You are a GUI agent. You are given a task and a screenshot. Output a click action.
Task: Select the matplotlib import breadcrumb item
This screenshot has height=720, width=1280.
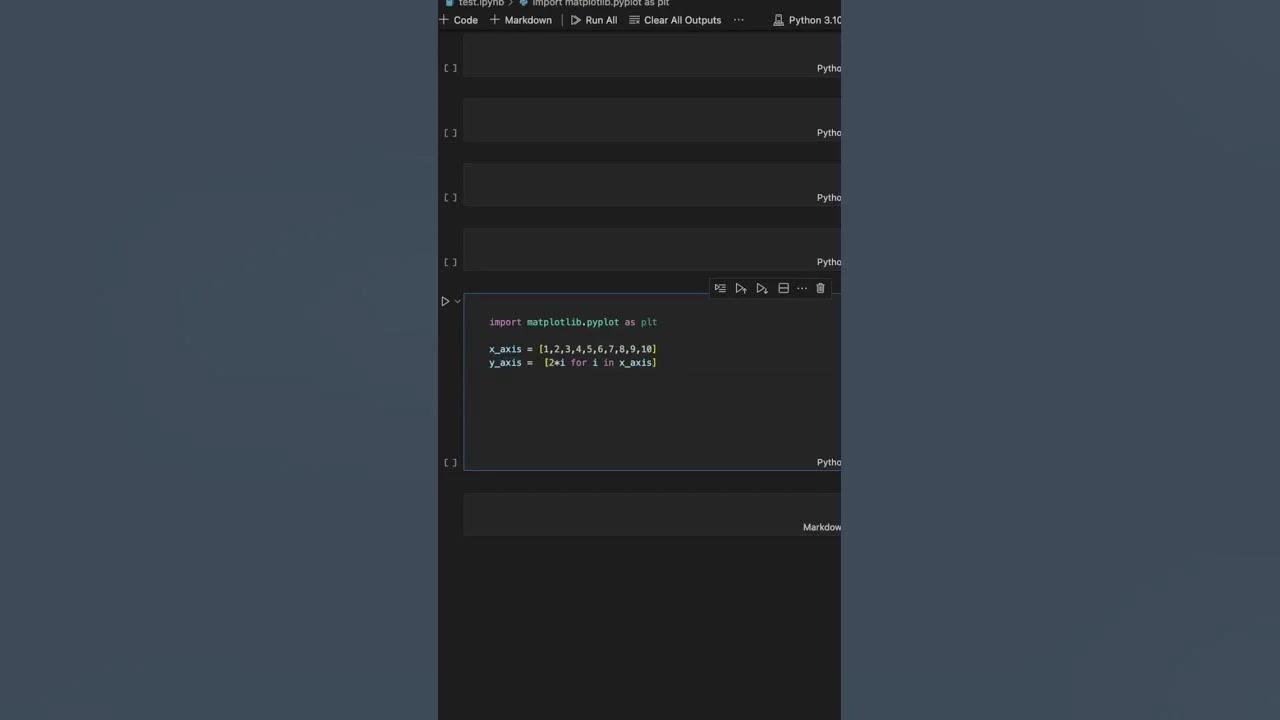coord(600,3)
